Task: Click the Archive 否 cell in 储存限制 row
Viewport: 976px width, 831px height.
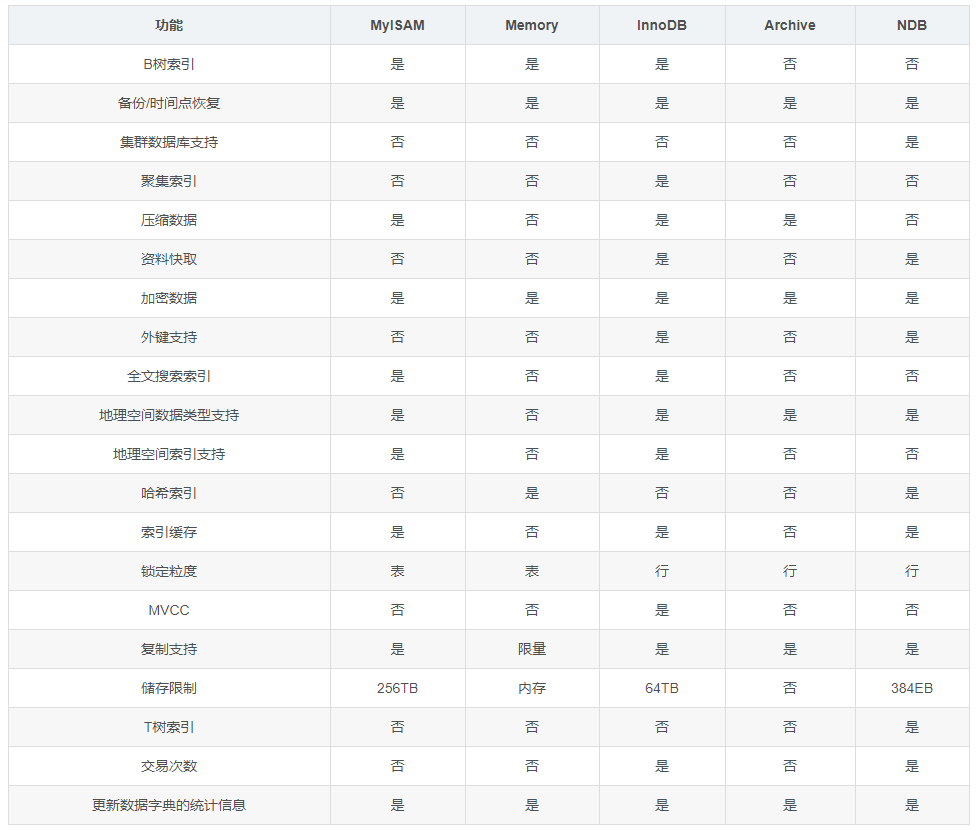Action: (x=790, y=688)
